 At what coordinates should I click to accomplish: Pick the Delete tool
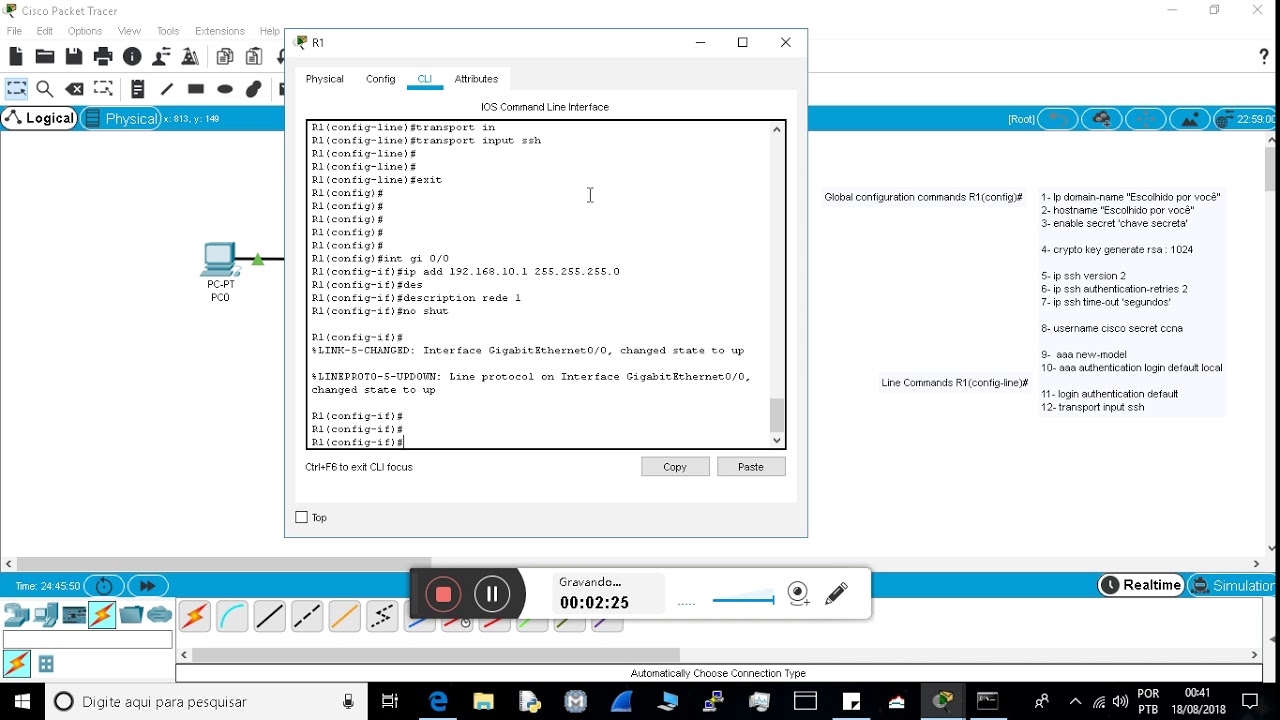[x=74, y=89]
